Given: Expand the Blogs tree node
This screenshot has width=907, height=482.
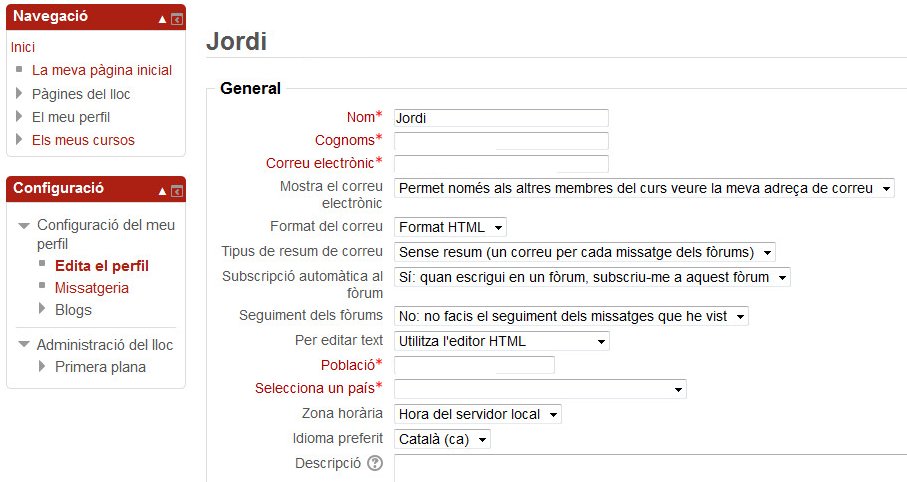Looking at the screenshot, I should click(43, 310).
